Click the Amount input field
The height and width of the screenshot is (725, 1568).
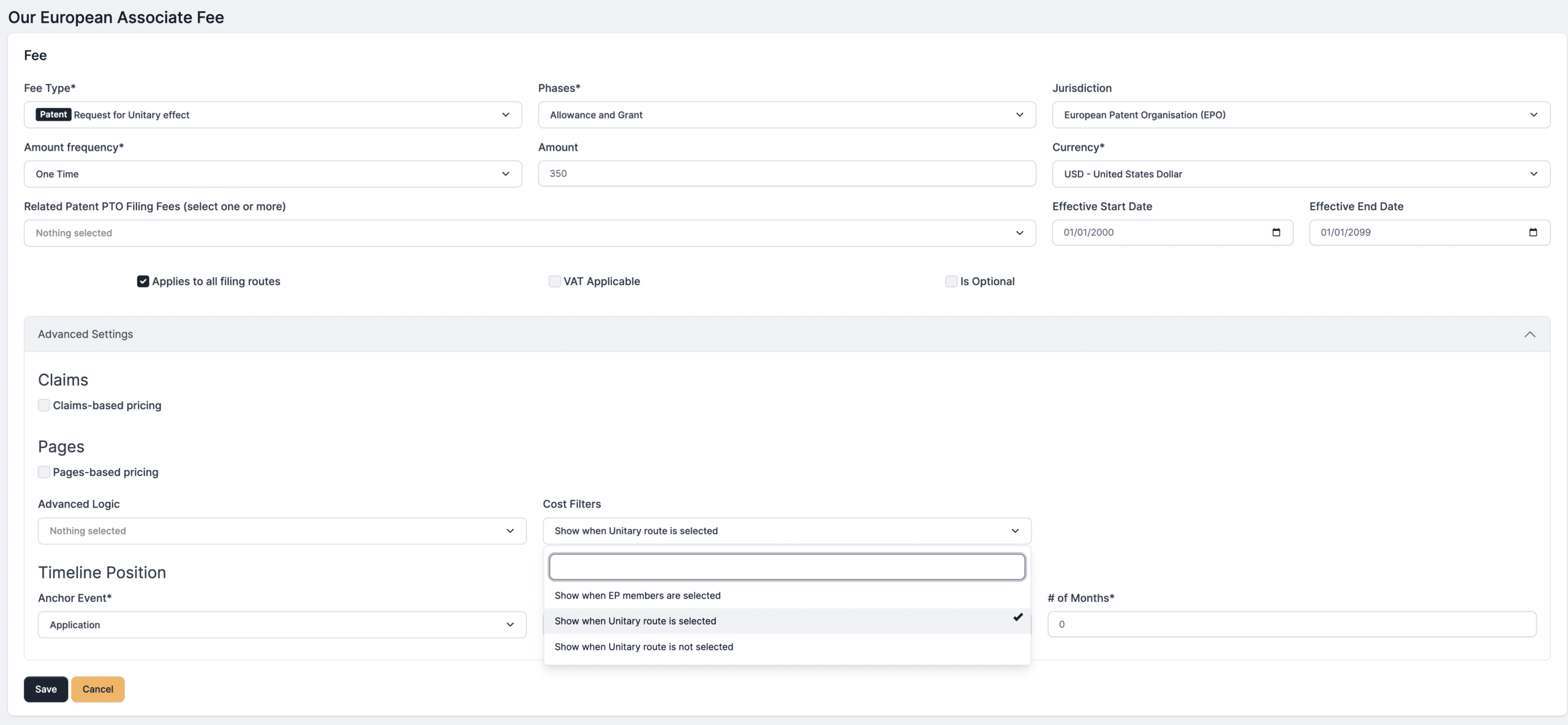pos(787,173)
